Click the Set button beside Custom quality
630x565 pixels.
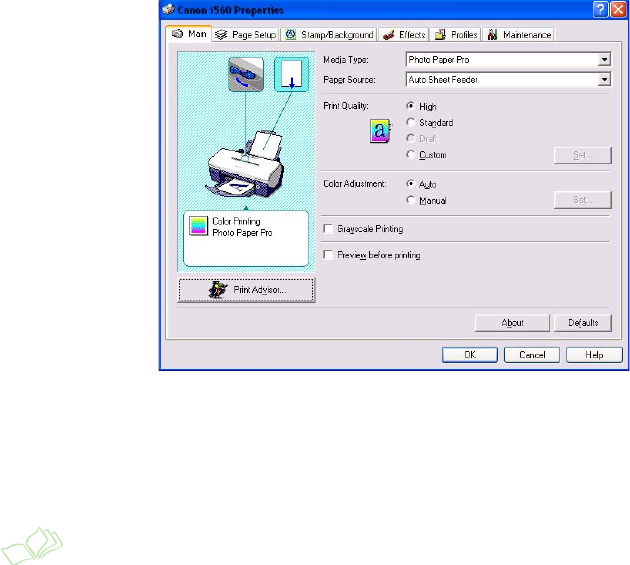tap(583, 155)
